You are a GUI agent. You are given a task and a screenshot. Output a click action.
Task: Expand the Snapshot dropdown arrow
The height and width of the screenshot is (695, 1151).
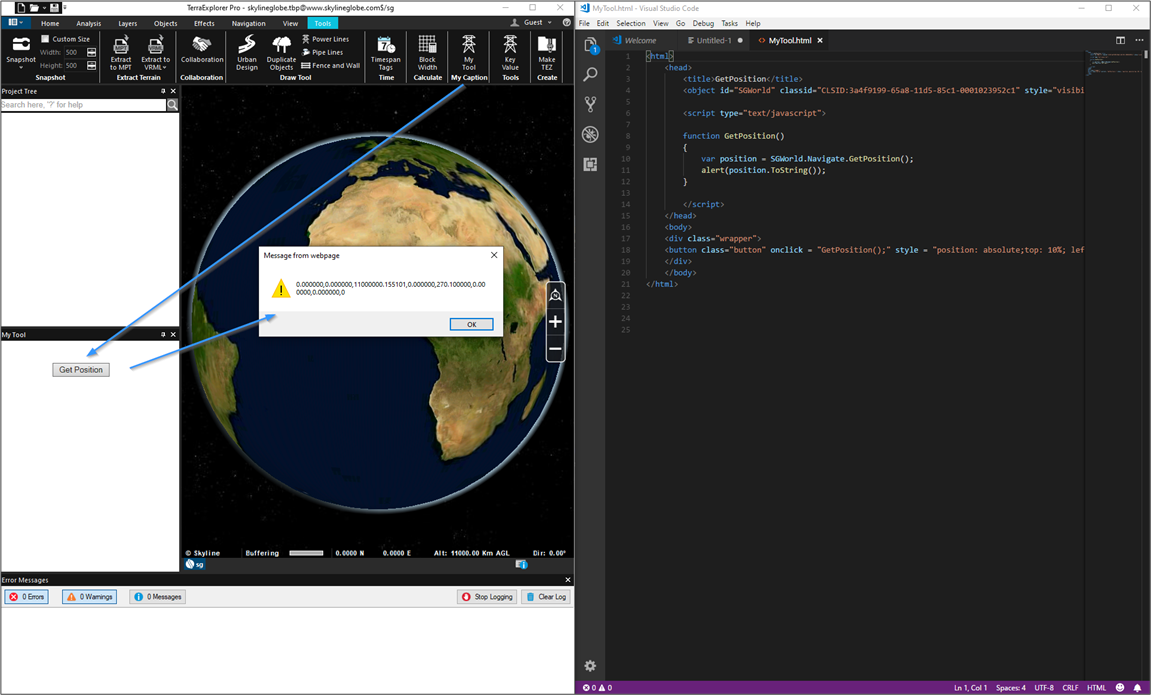click(x=21, y=68)
